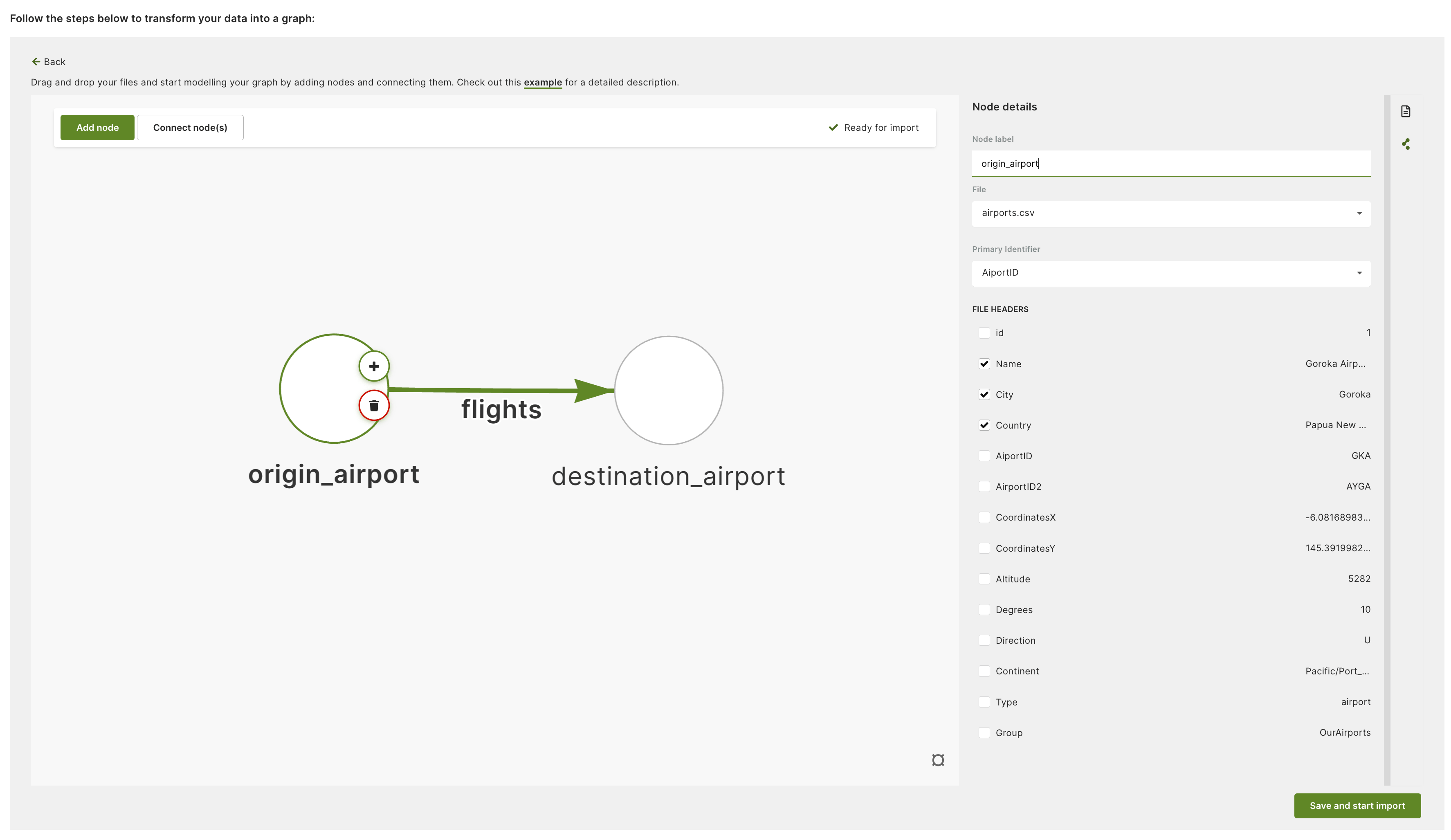This screenshot has height=840, width=1451.
Task: Click the Connect node(s) button
Action: (190, 127)
